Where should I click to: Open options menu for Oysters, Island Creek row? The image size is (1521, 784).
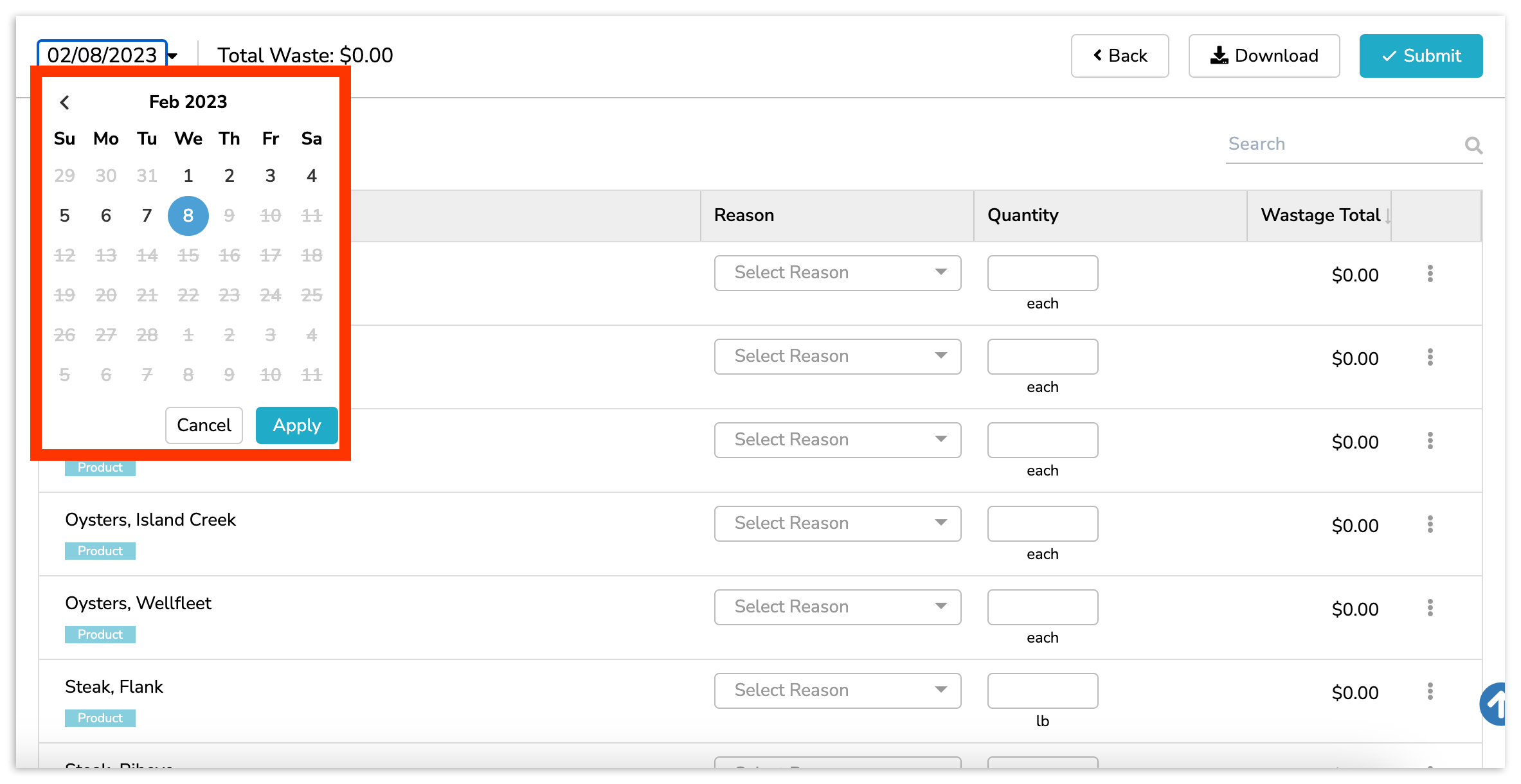[x=1430, y=524]
